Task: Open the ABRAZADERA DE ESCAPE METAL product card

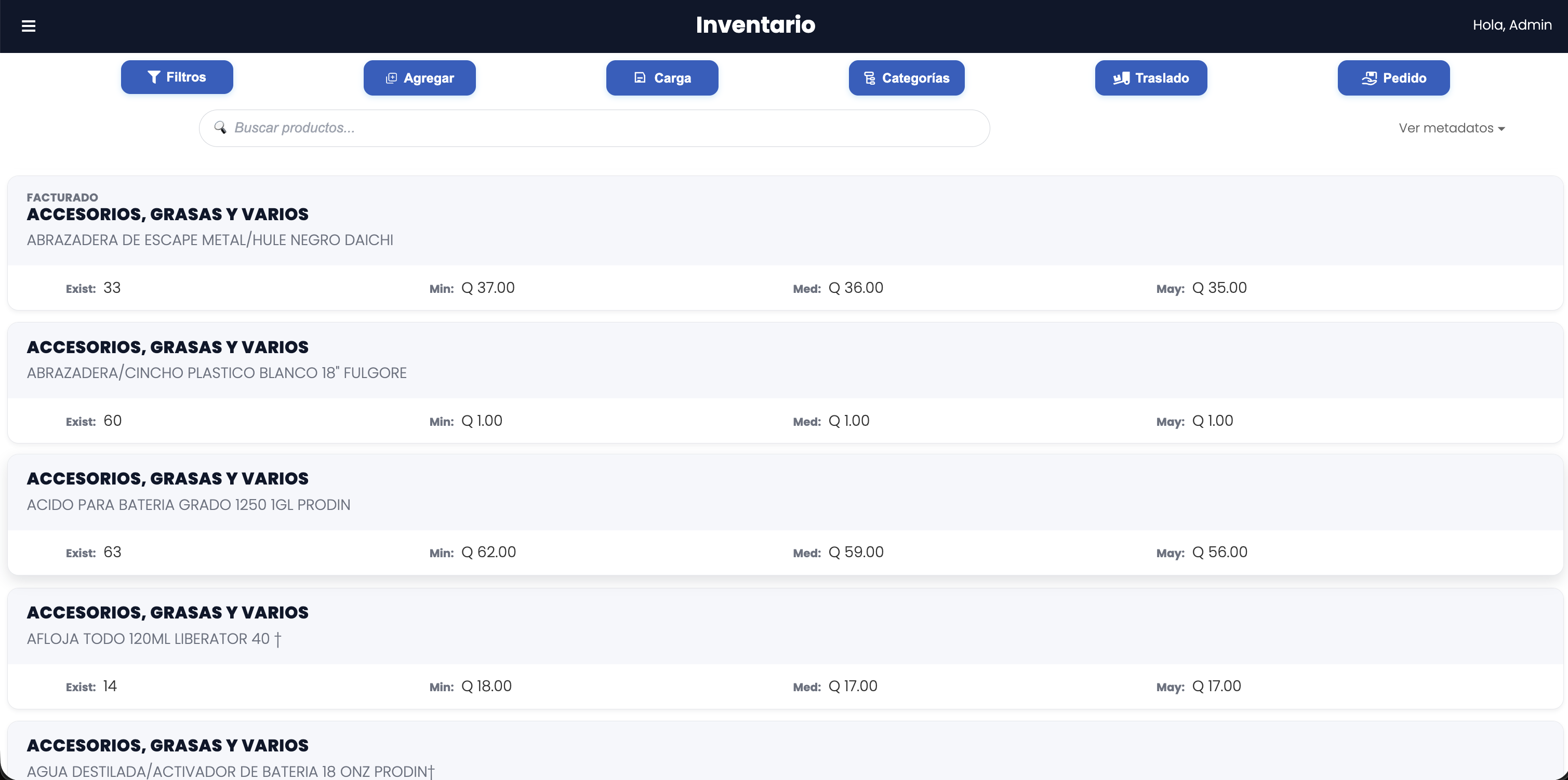Action: point(210,240)
